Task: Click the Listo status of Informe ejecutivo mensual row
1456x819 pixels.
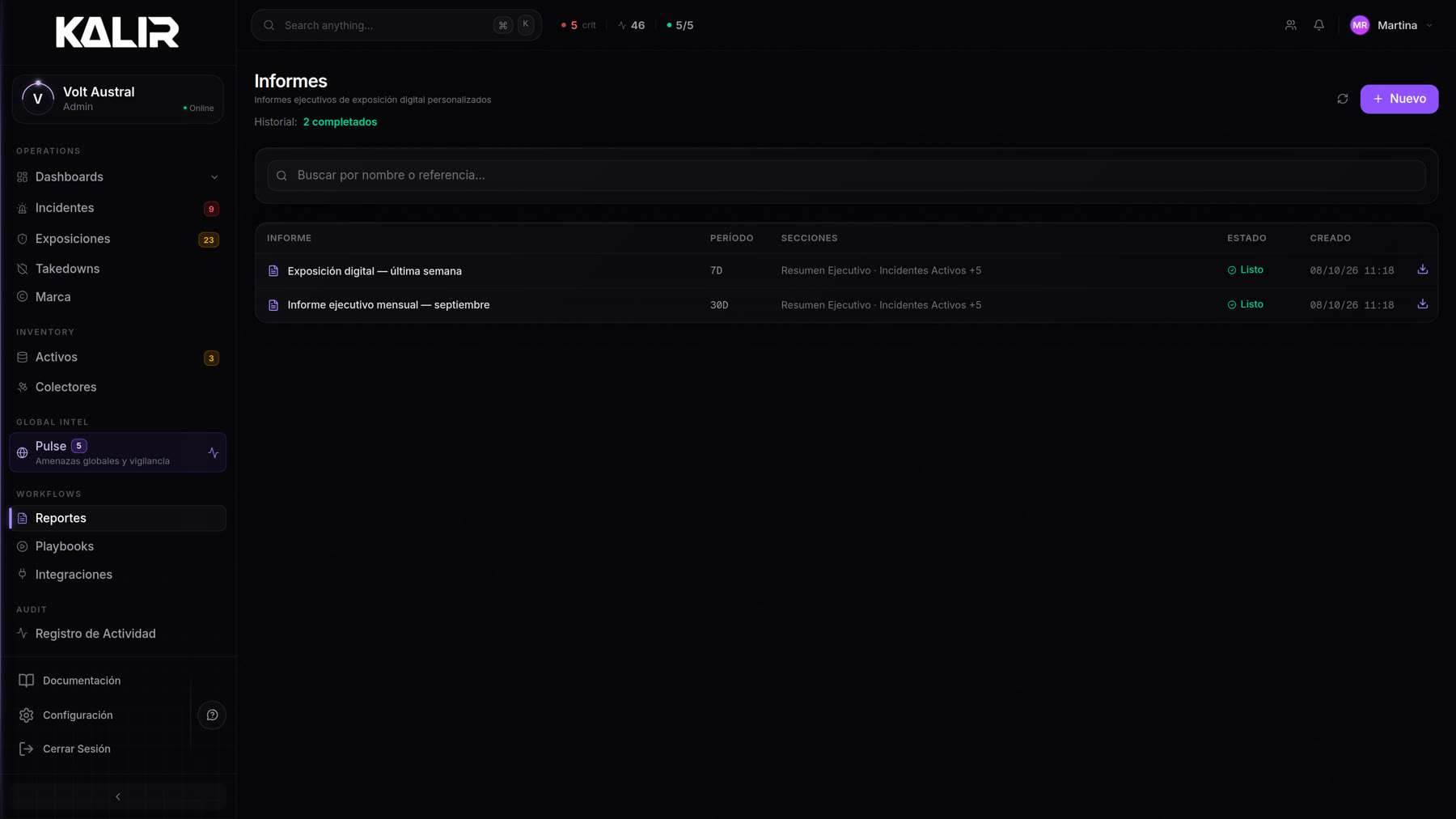Action: [1245, 304]
